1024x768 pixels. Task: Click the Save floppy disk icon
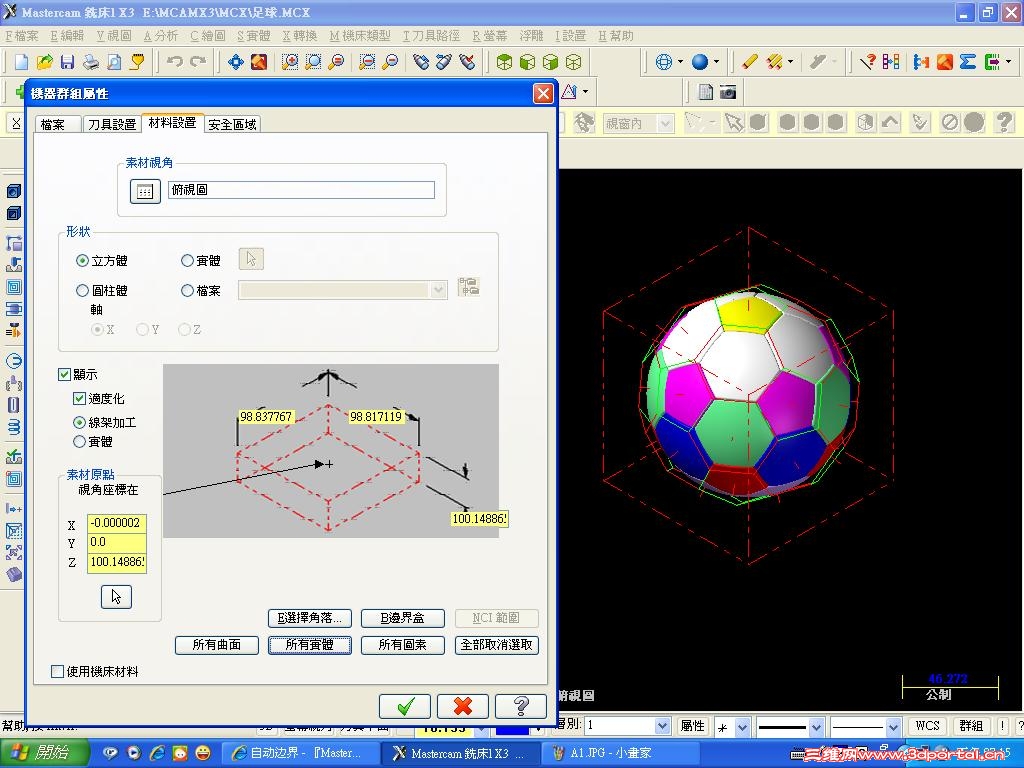pos(67,62)
